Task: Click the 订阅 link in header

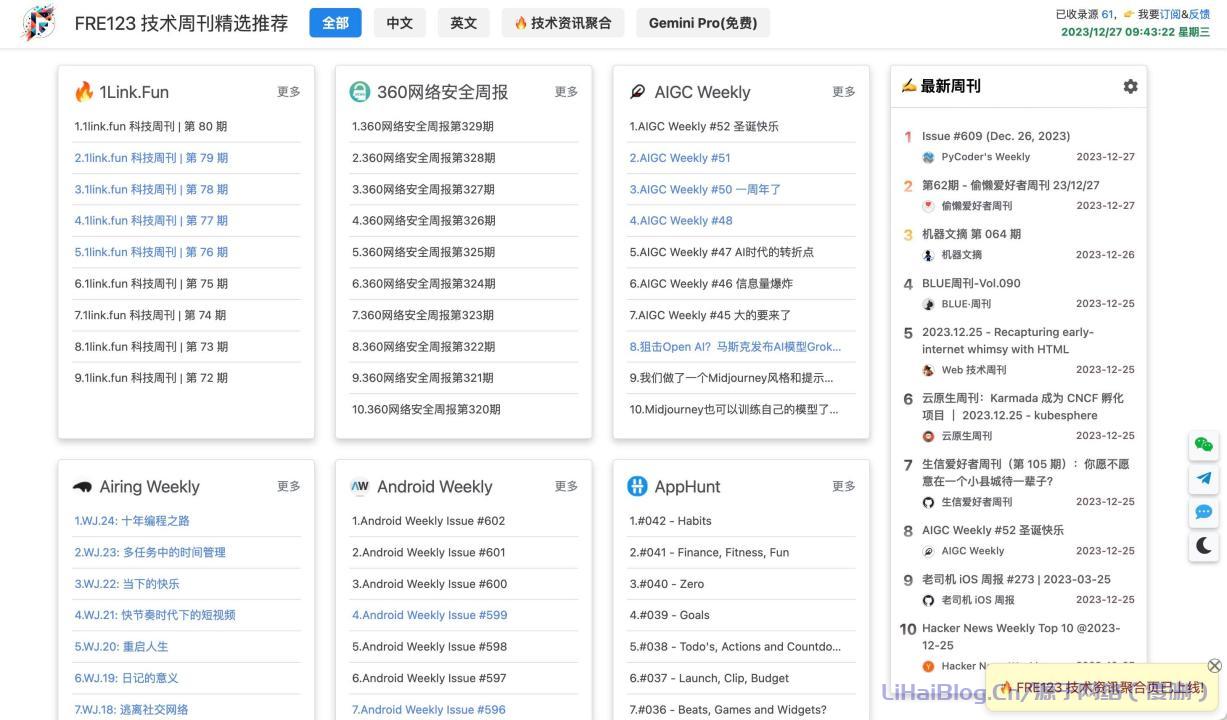Action: 1171,14
